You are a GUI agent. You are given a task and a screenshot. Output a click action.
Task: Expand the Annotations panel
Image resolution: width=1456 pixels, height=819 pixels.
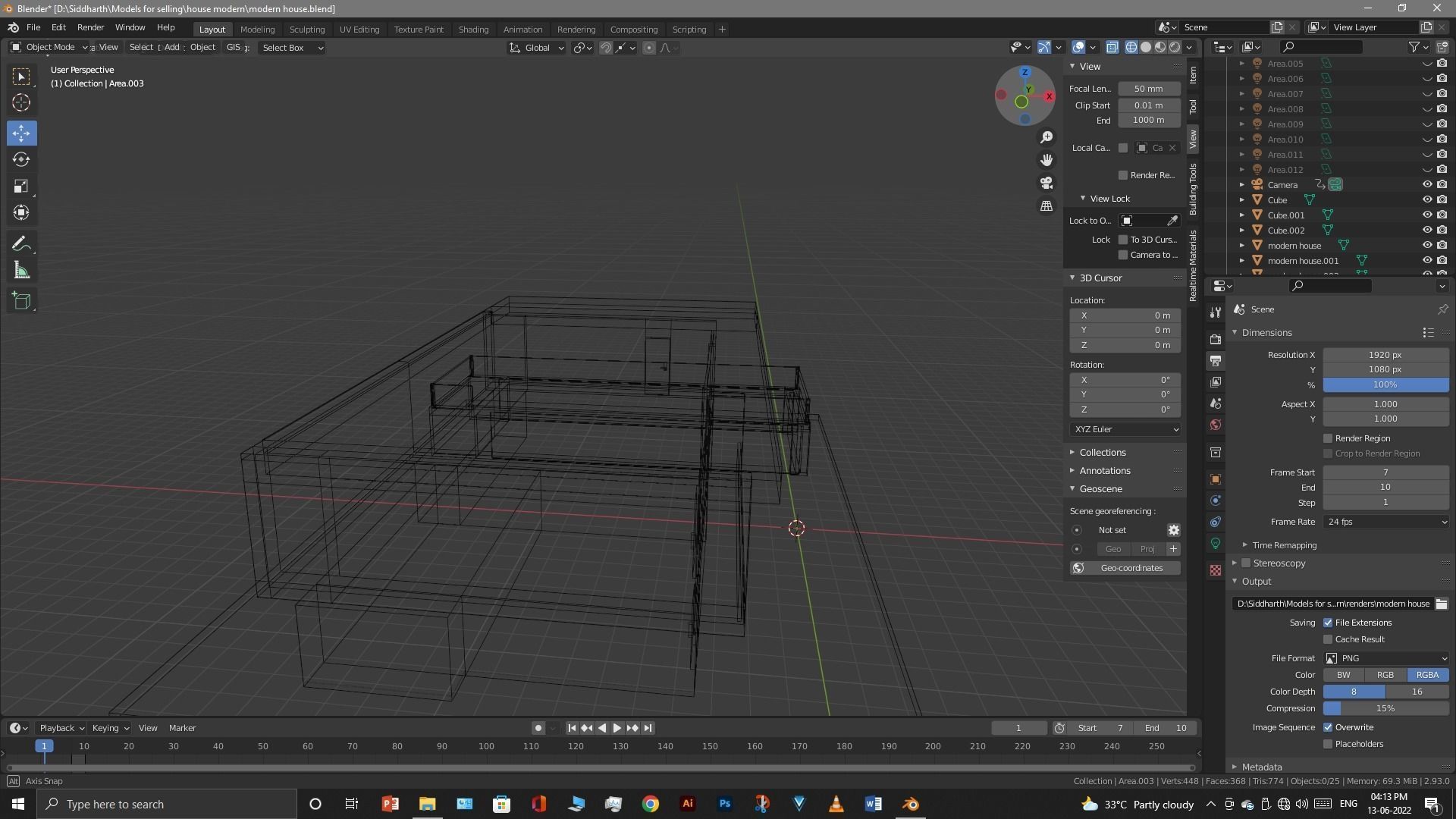coord(1105,470)
